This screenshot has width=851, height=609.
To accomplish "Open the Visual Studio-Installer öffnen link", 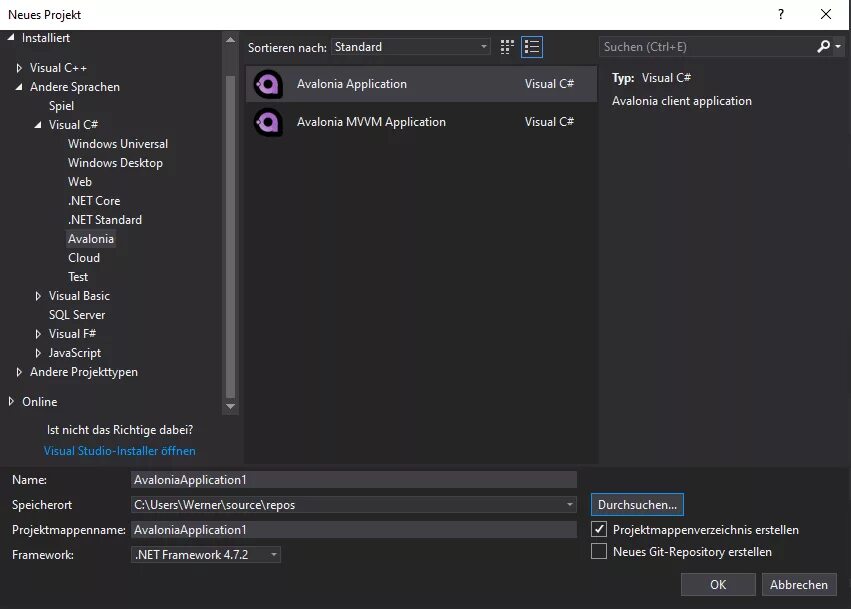I will pos(119,451).
